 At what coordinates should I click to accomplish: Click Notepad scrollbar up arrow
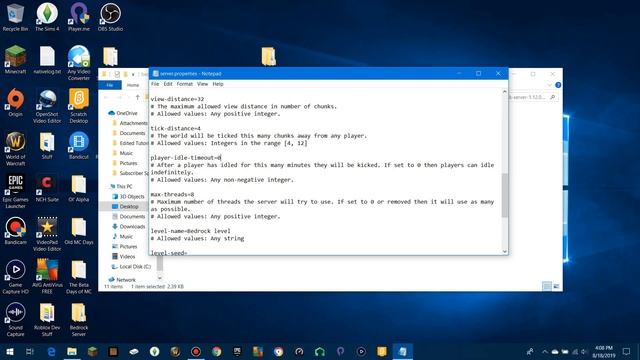pos(504,92)
